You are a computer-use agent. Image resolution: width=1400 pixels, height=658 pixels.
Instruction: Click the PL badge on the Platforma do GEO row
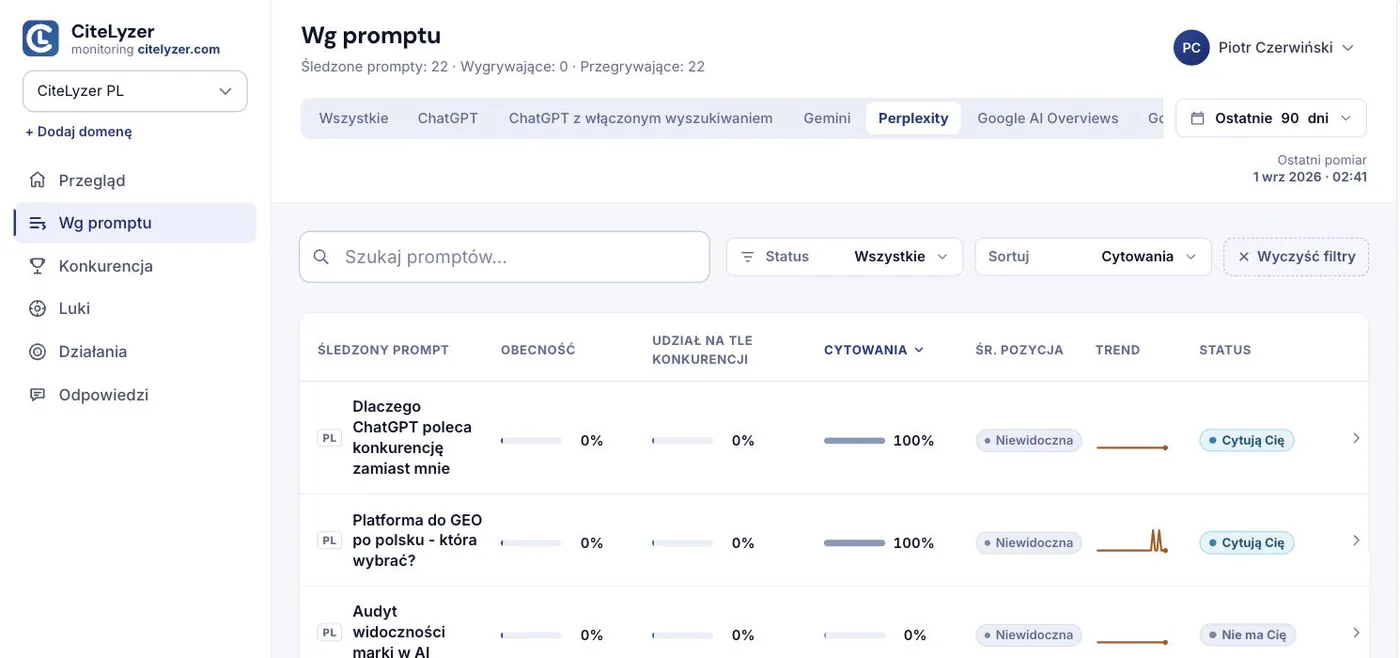[329, 541]
